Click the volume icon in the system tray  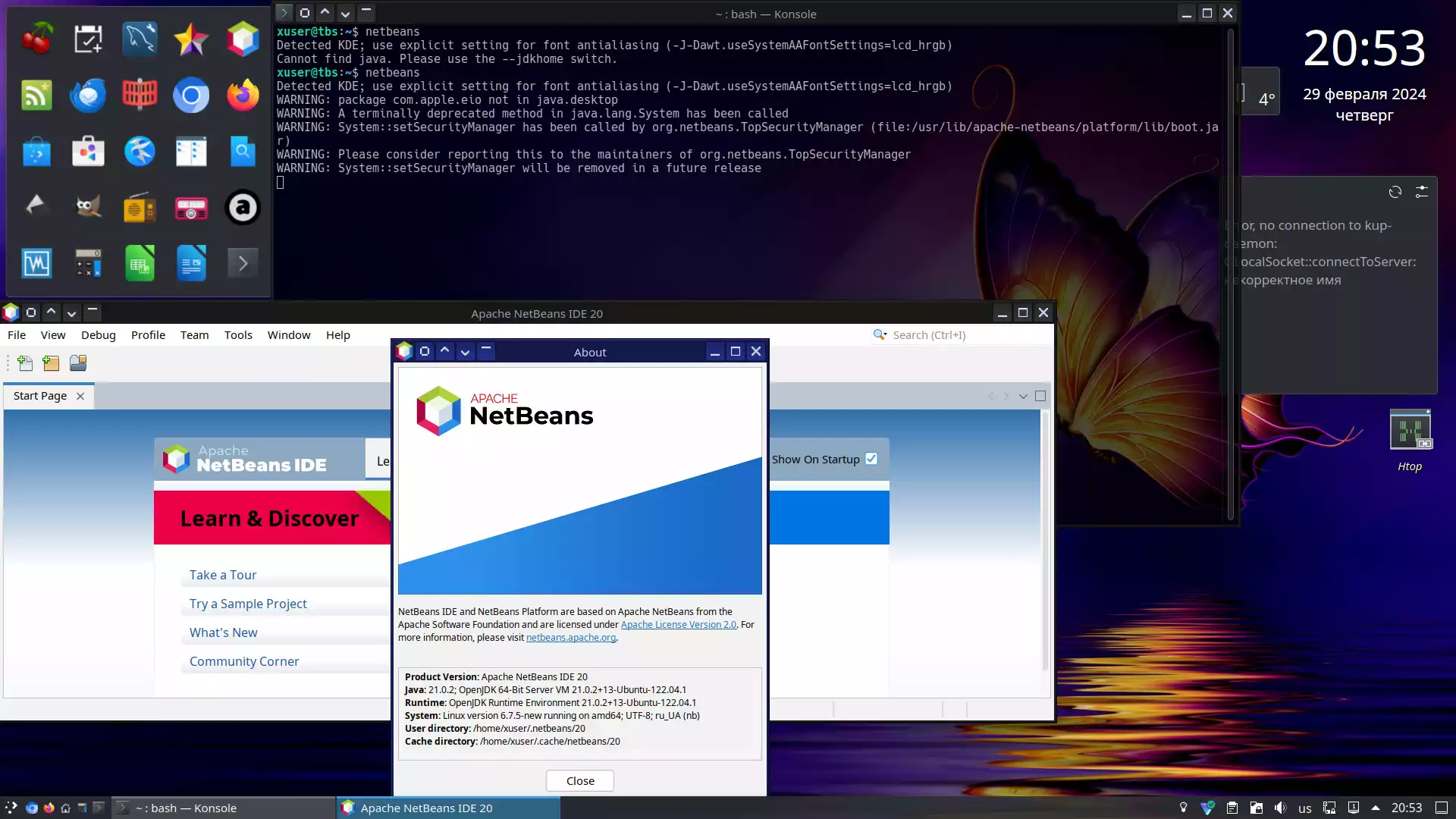[x=1280, y=808]
